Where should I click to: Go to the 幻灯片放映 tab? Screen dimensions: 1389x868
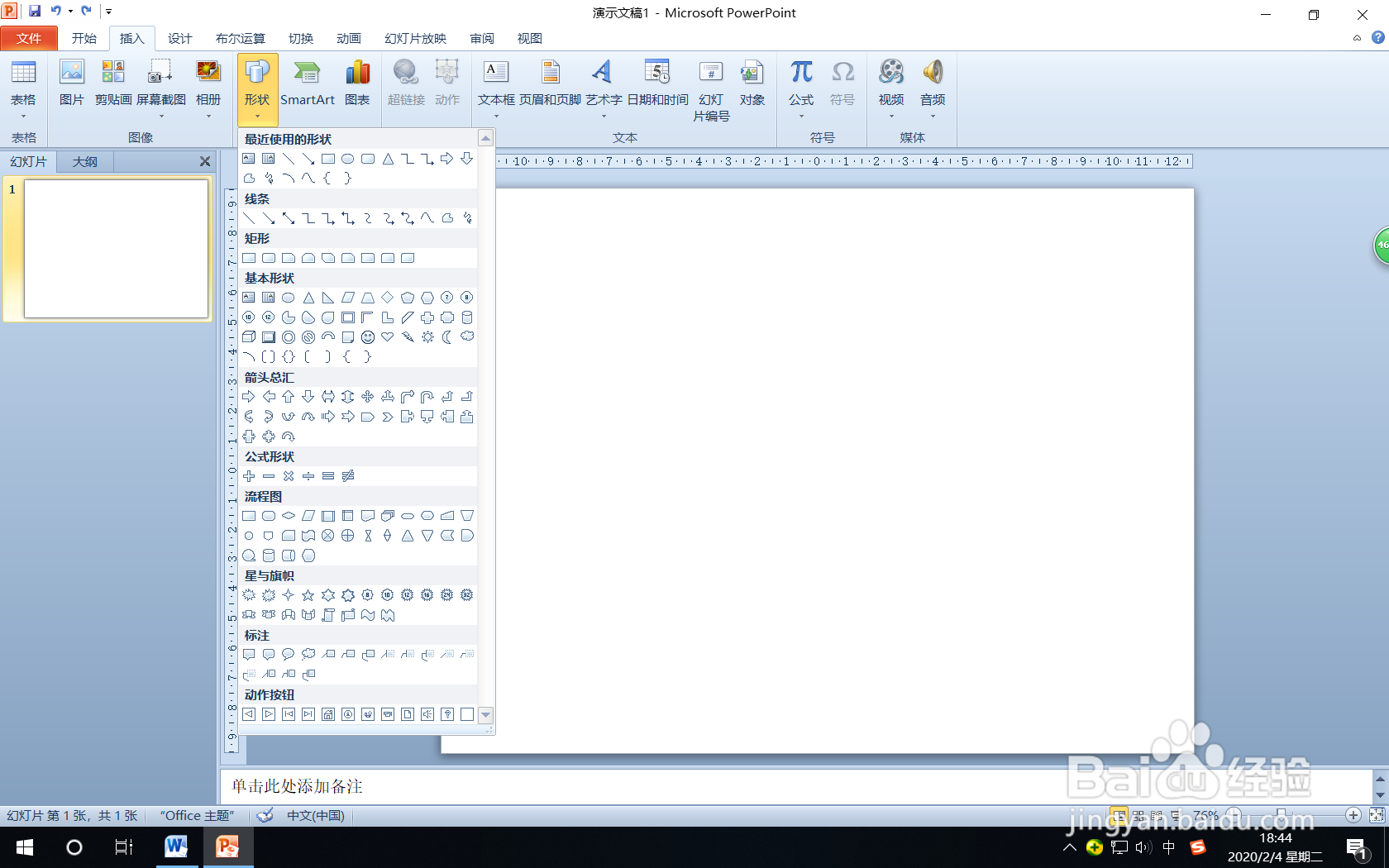(415, 38)
